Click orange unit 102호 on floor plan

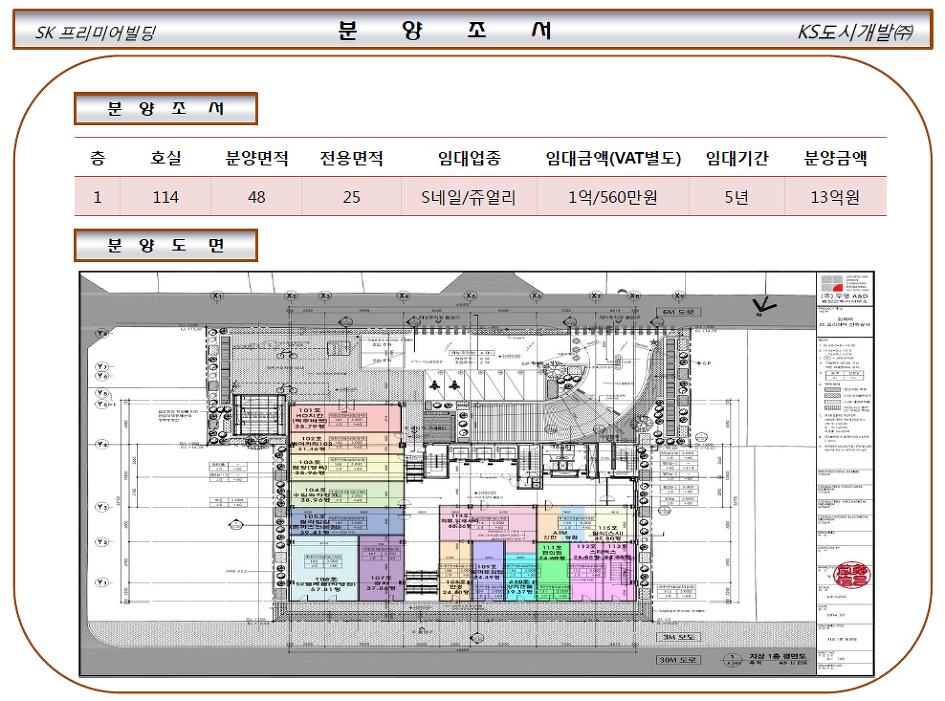click(x=345, y=442)
